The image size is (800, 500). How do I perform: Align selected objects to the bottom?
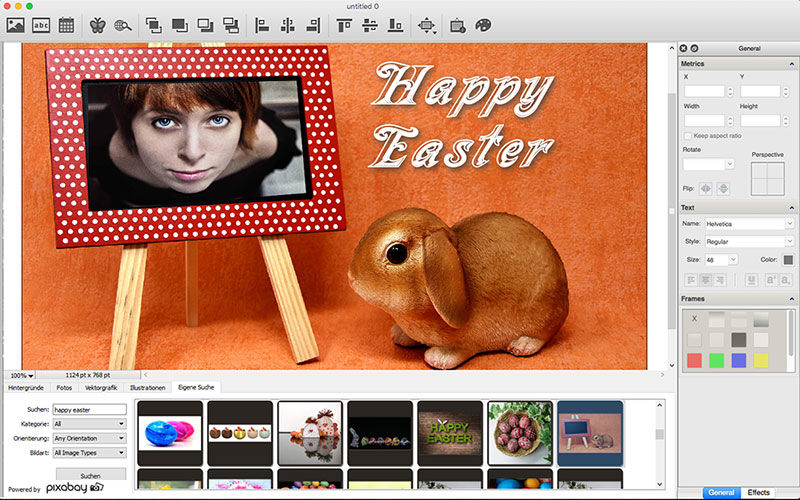[395, 25]
